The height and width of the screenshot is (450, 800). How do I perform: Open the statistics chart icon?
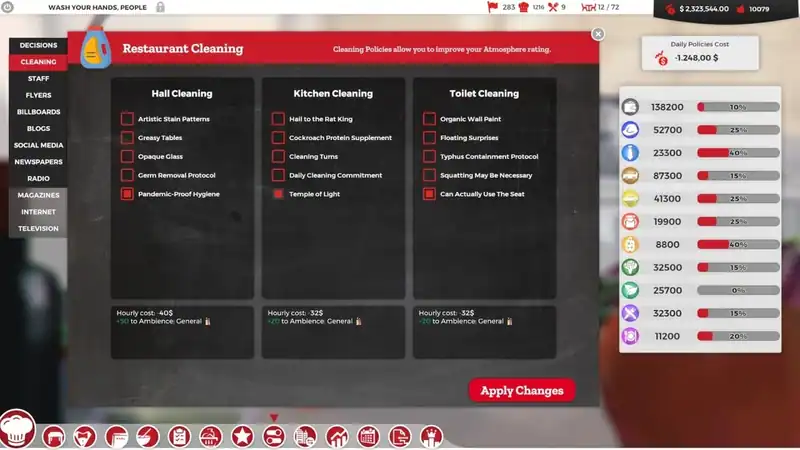[337, 436]
